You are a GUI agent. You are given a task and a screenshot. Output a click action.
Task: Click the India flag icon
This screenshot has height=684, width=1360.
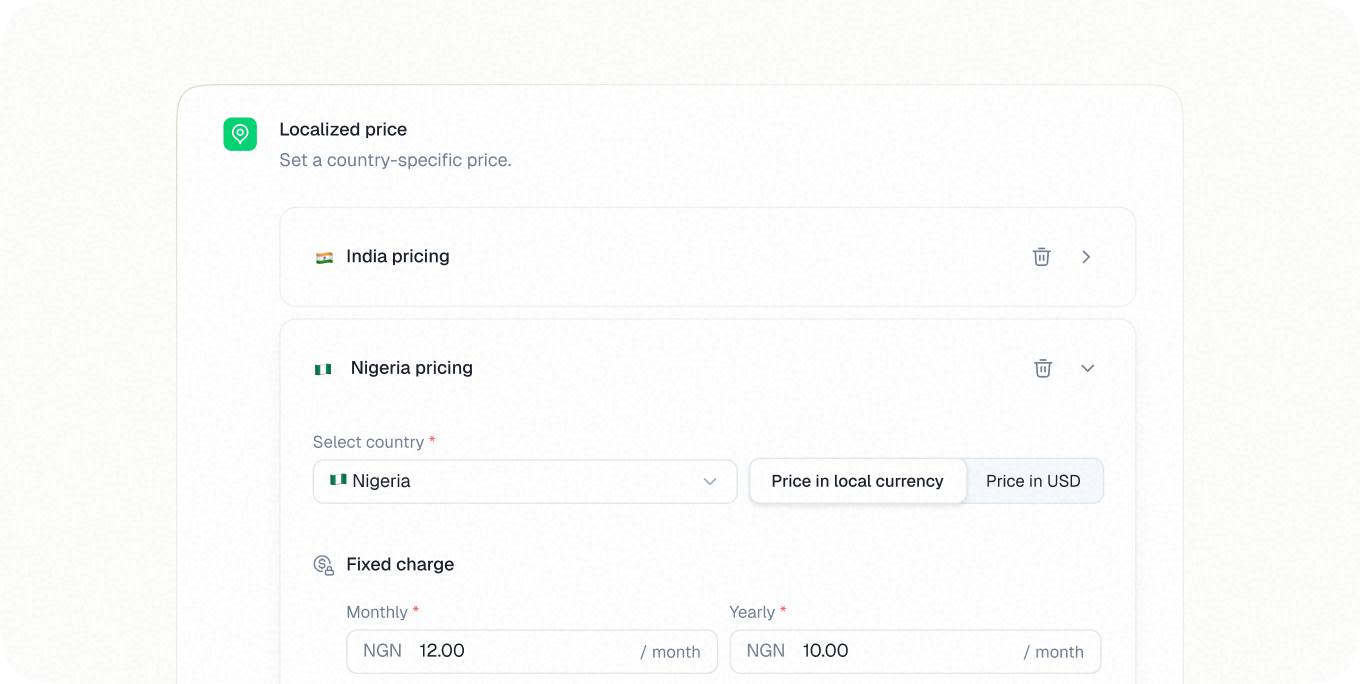325,256
